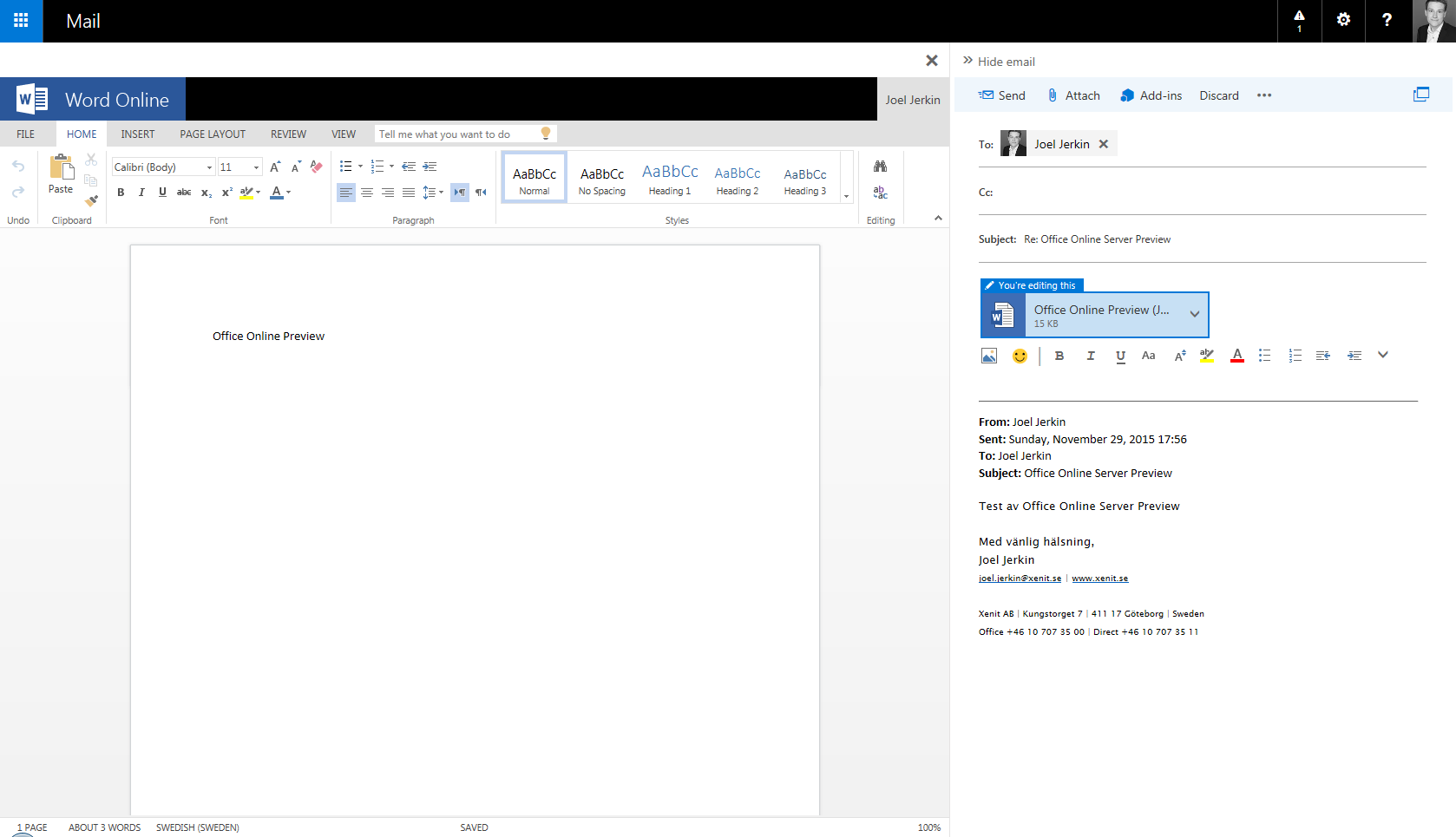This screenshot has width=1456, height=837.
Task: Switch to PAGE LAYOUT tab
Action: click(x=213, y=134)
